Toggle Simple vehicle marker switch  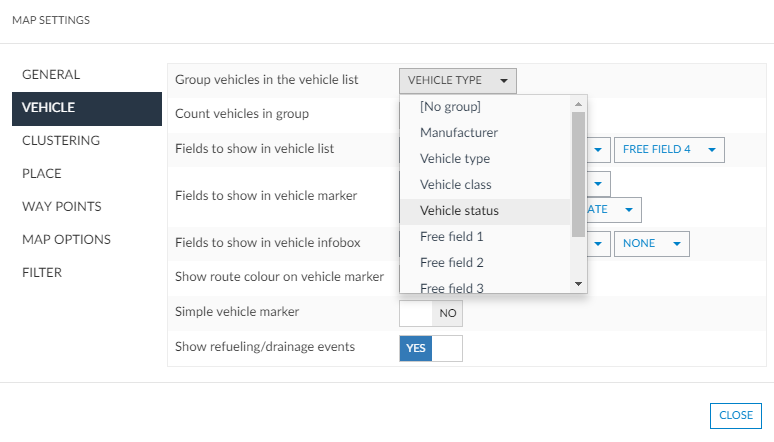(x=430, y=313)
